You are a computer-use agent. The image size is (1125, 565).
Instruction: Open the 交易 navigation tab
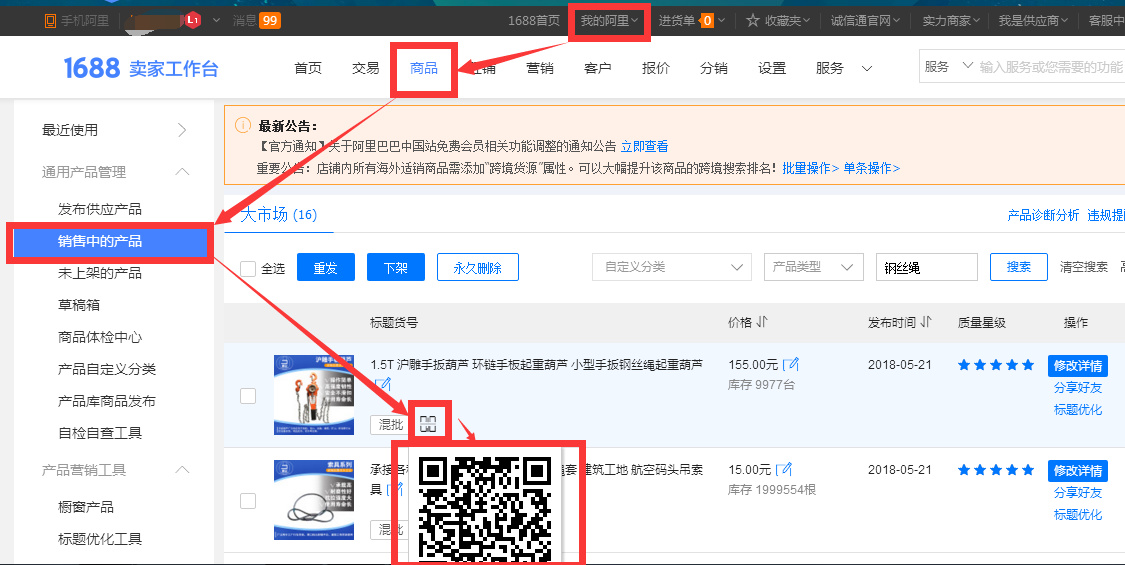coord(365,68)
